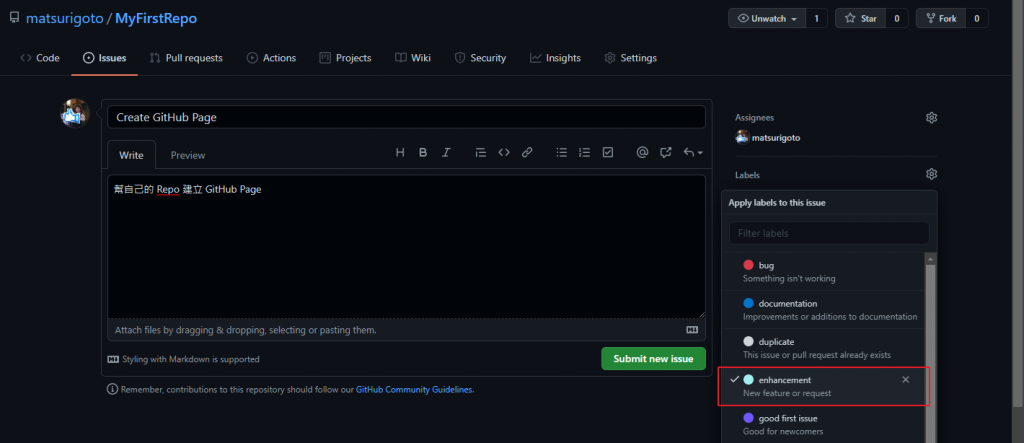The width and height of the screenshot is (1024, 443).
Task: Apply italic text formatting
Action: coord(446,152)
